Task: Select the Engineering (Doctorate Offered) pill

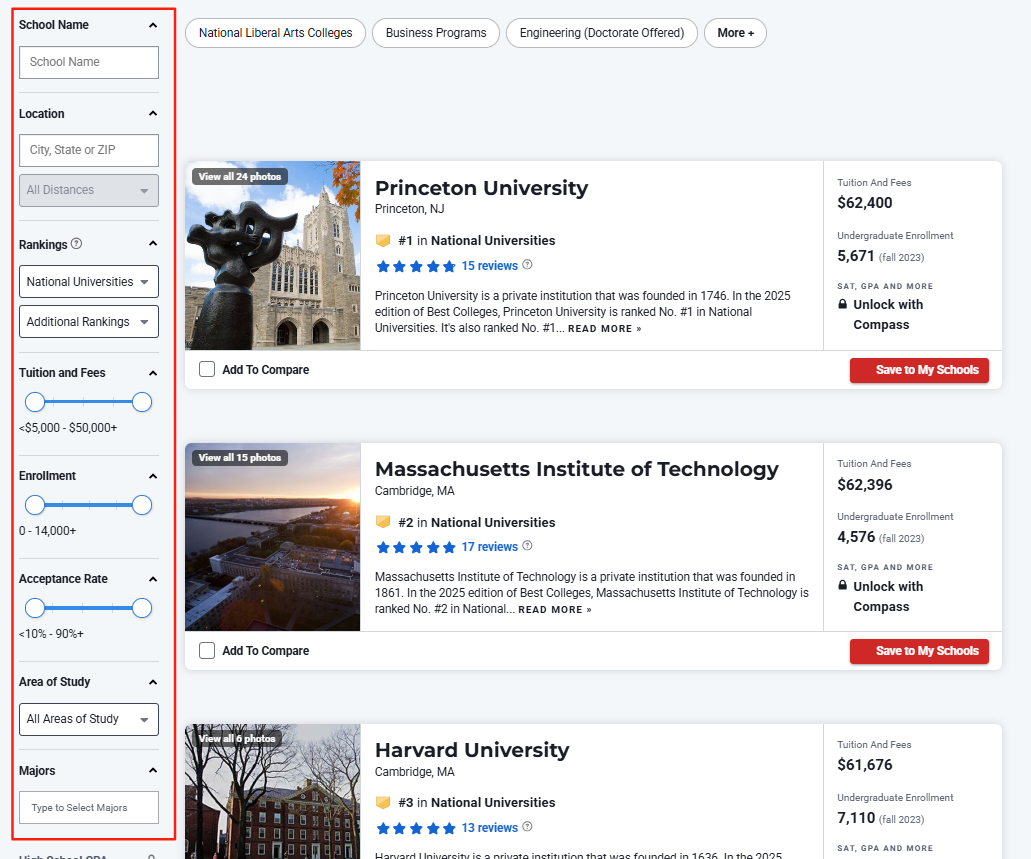Action: 602,33
